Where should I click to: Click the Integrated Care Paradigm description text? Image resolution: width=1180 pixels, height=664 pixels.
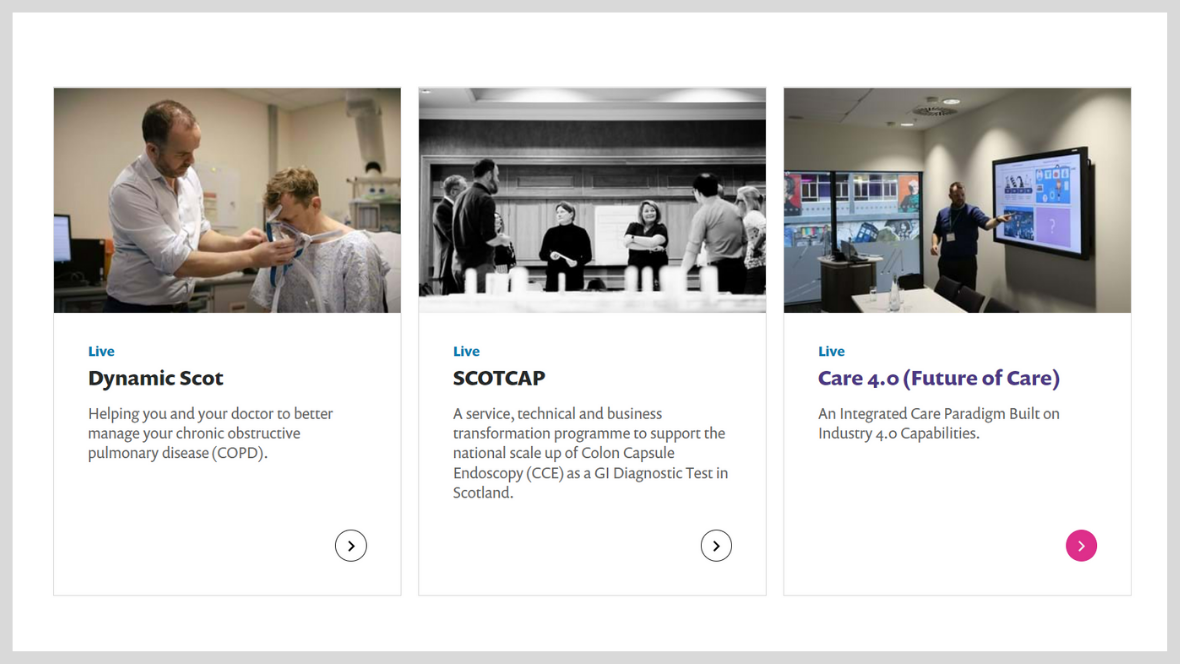[938, 423]
